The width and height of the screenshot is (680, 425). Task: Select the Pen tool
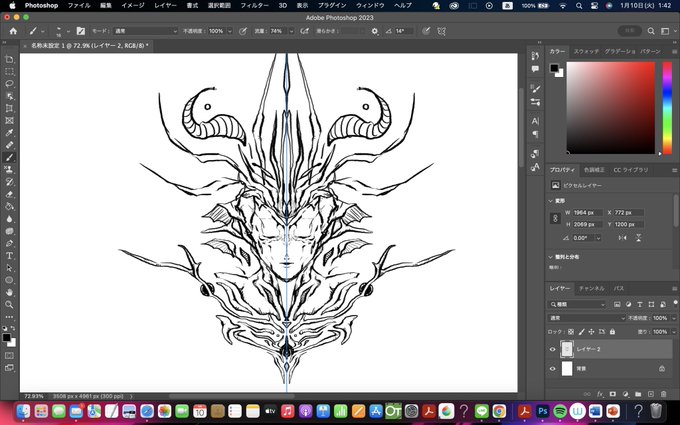(9, 243)
